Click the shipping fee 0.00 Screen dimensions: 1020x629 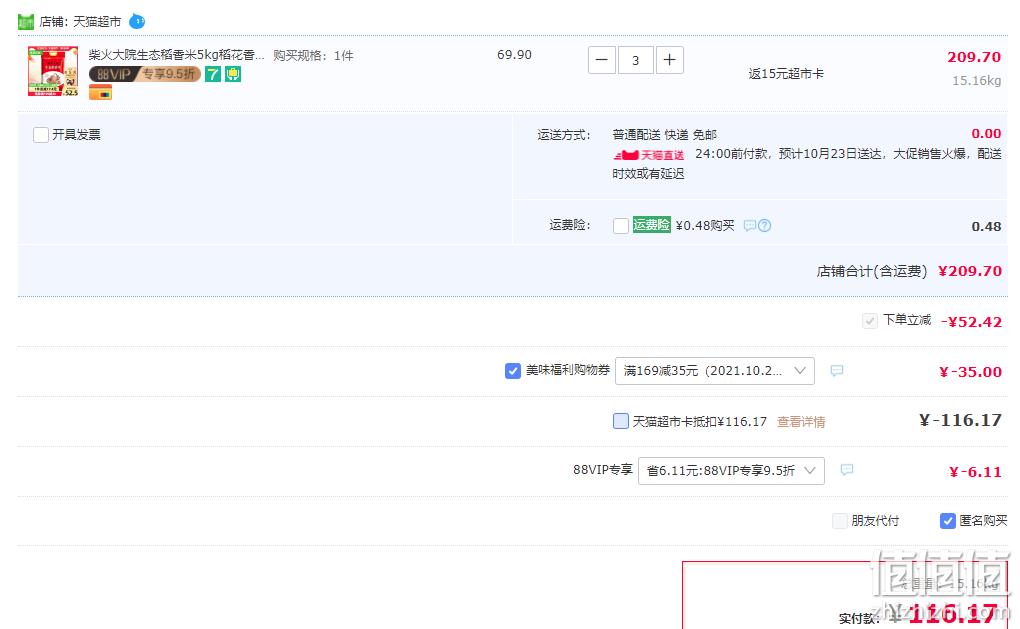(986, 133)
